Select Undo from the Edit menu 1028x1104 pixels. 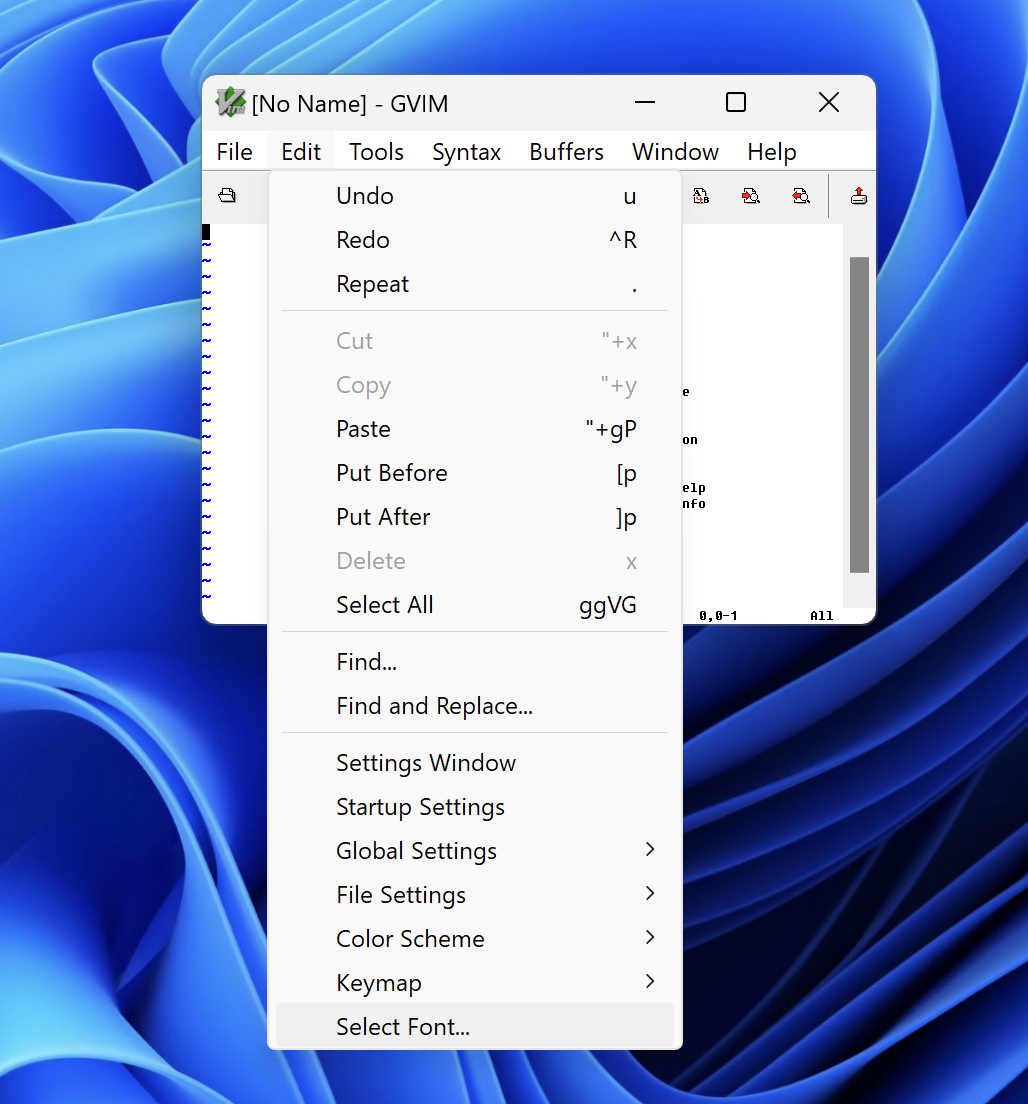tap(364, 196)
